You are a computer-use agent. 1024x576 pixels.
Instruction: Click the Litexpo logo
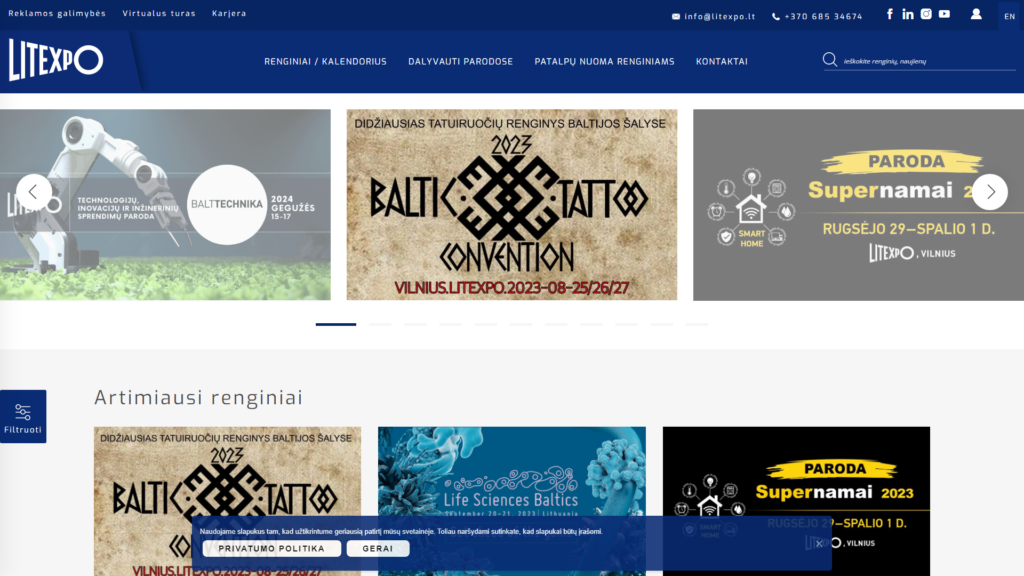(x=56, y=59)
